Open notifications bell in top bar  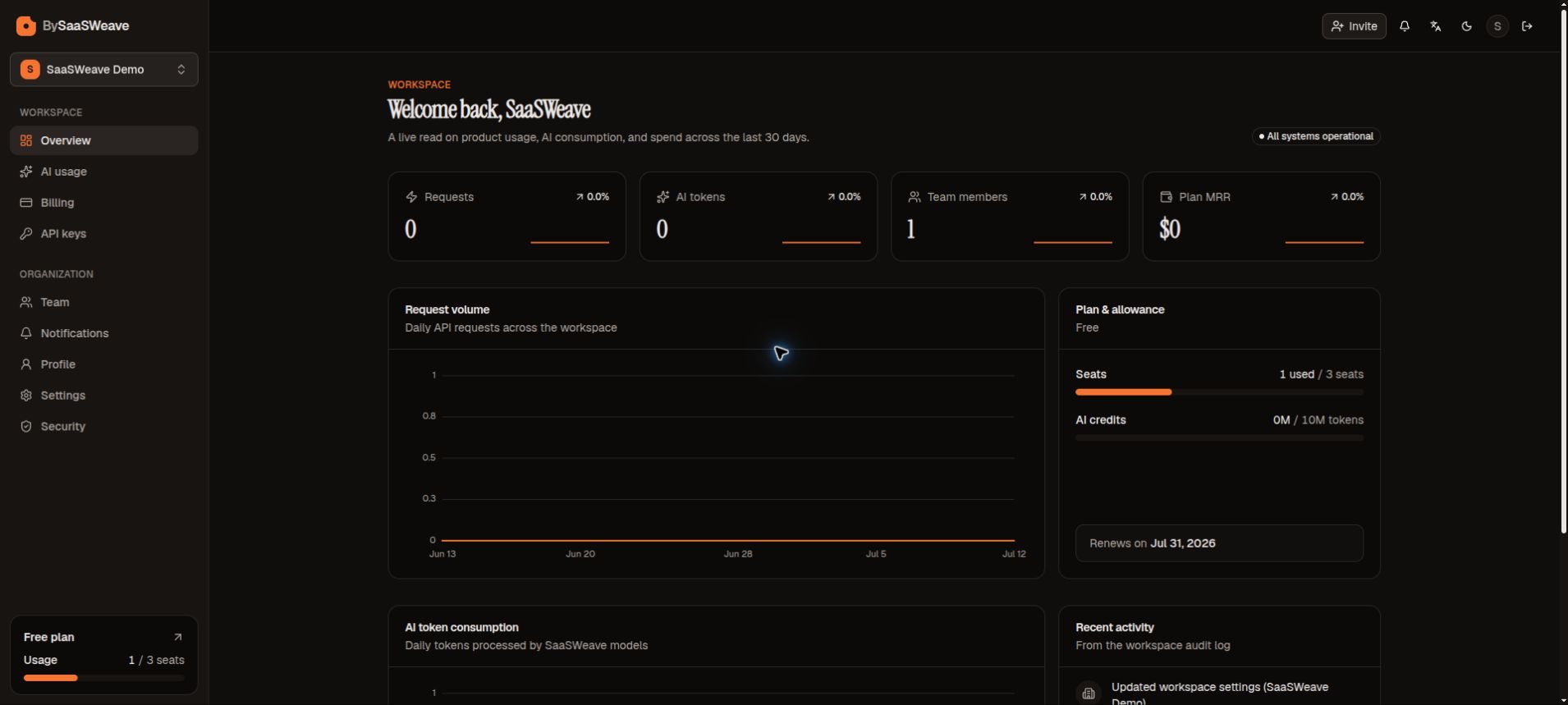[1405, 26]
